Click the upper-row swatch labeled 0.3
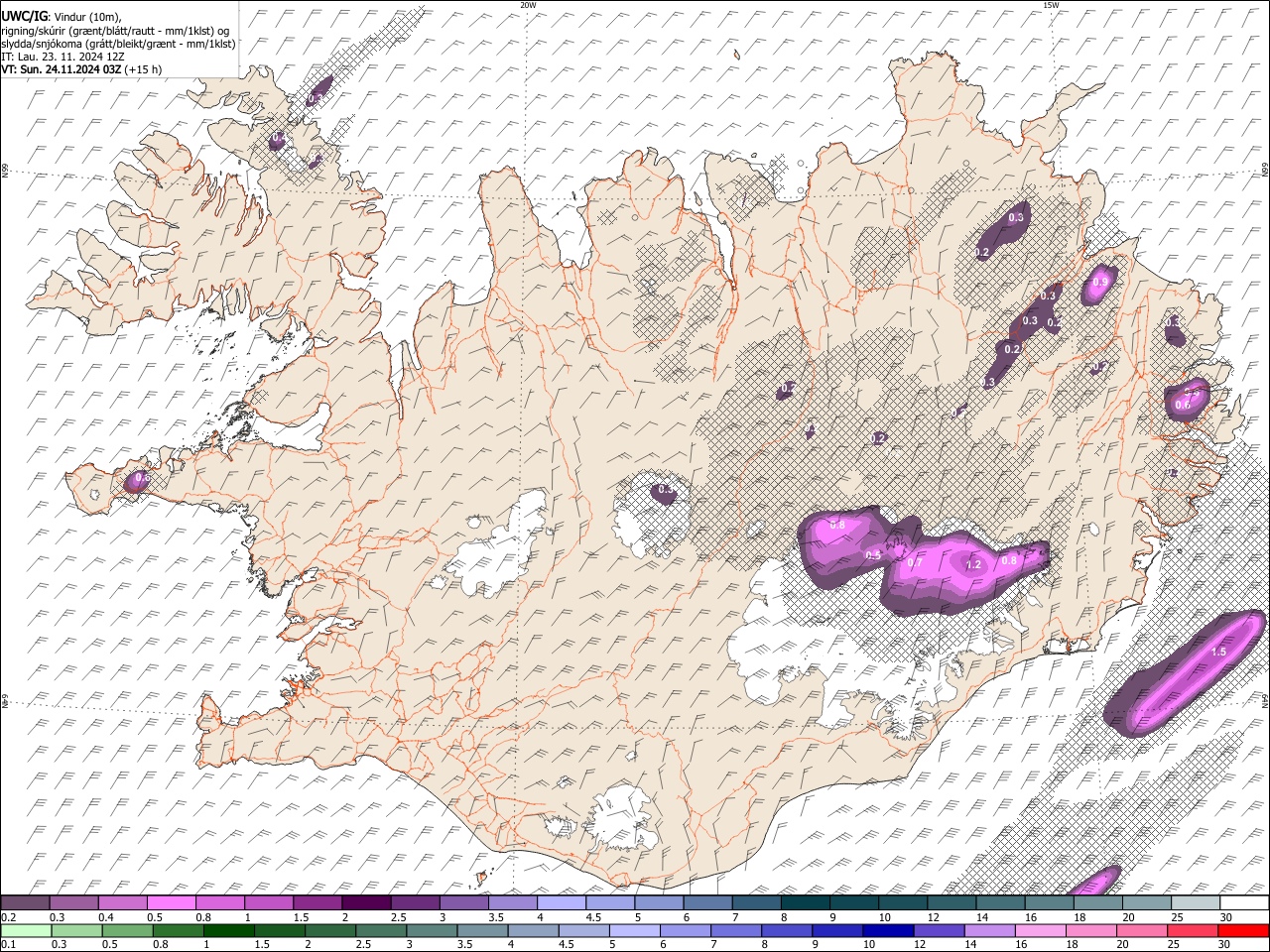 73,903
